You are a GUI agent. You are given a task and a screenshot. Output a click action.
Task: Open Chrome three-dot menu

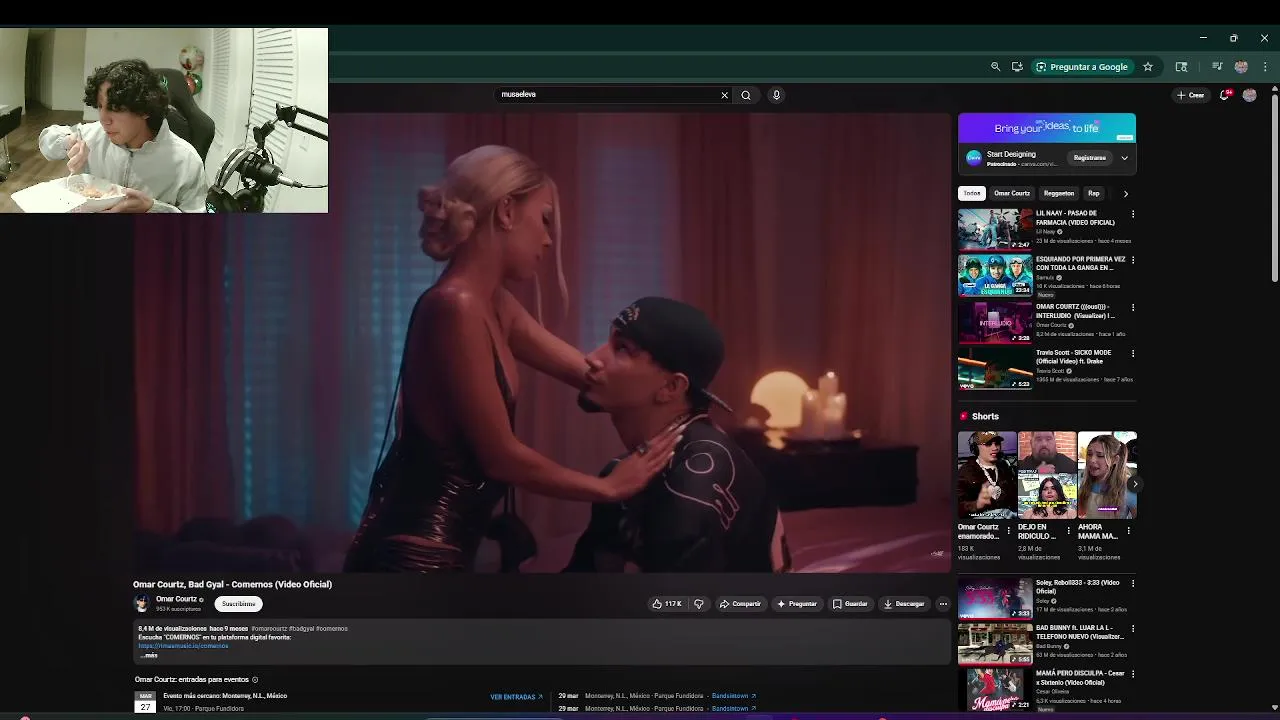1265,67
